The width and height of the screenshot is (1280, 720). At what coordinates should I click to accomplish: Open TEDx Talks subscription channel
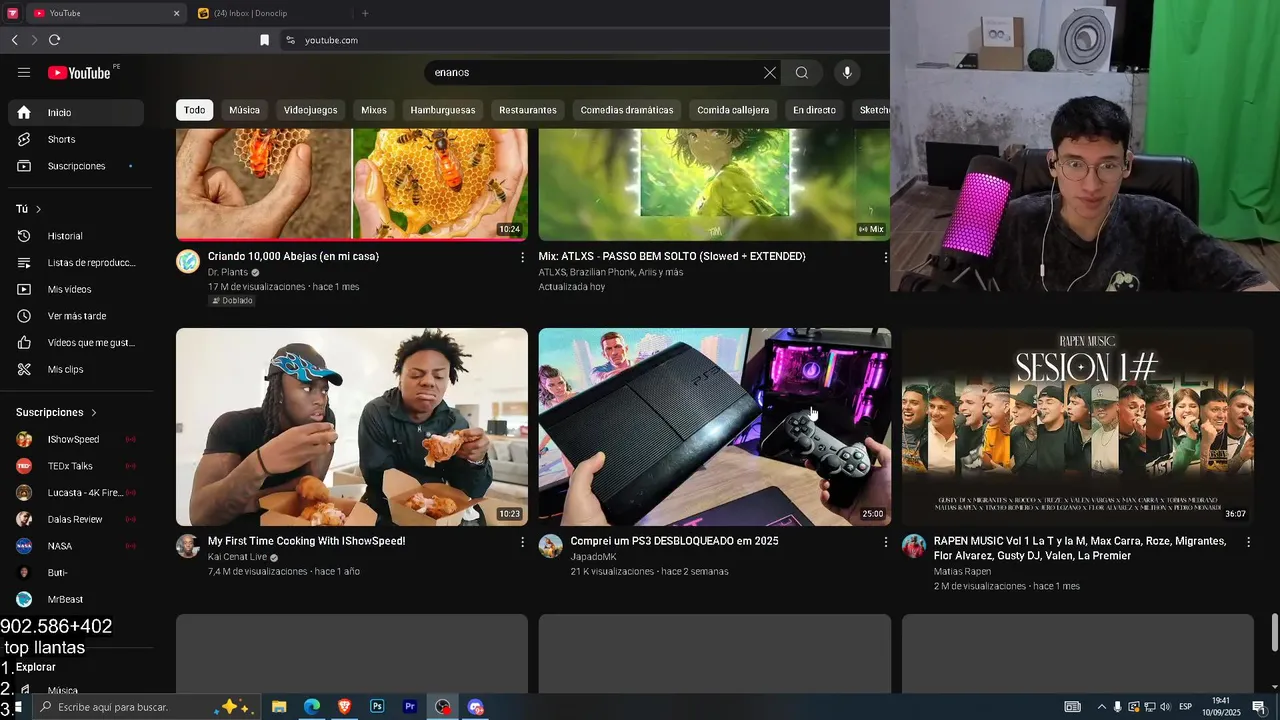pos(76,466)
